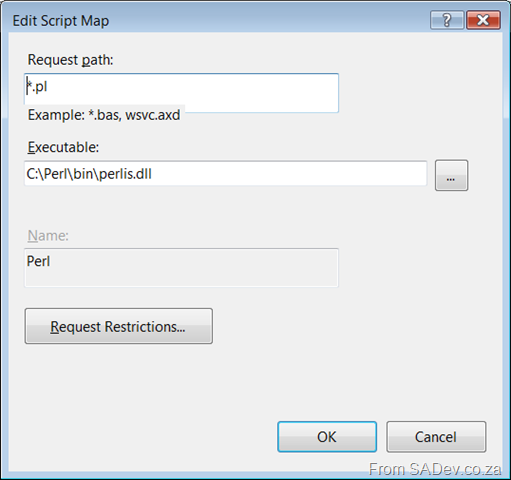Click the disabled Name field containing Perl
The width and height of the screenshot is (511, 480).
point(181,267)
